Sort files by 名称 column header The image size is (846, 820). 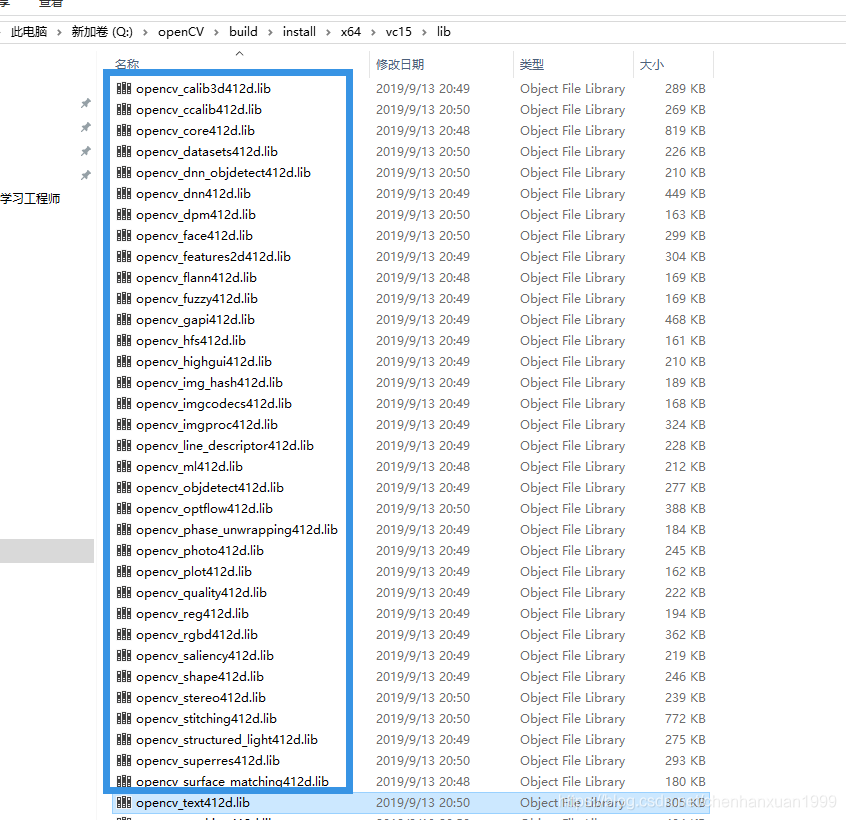coord(127,65)
